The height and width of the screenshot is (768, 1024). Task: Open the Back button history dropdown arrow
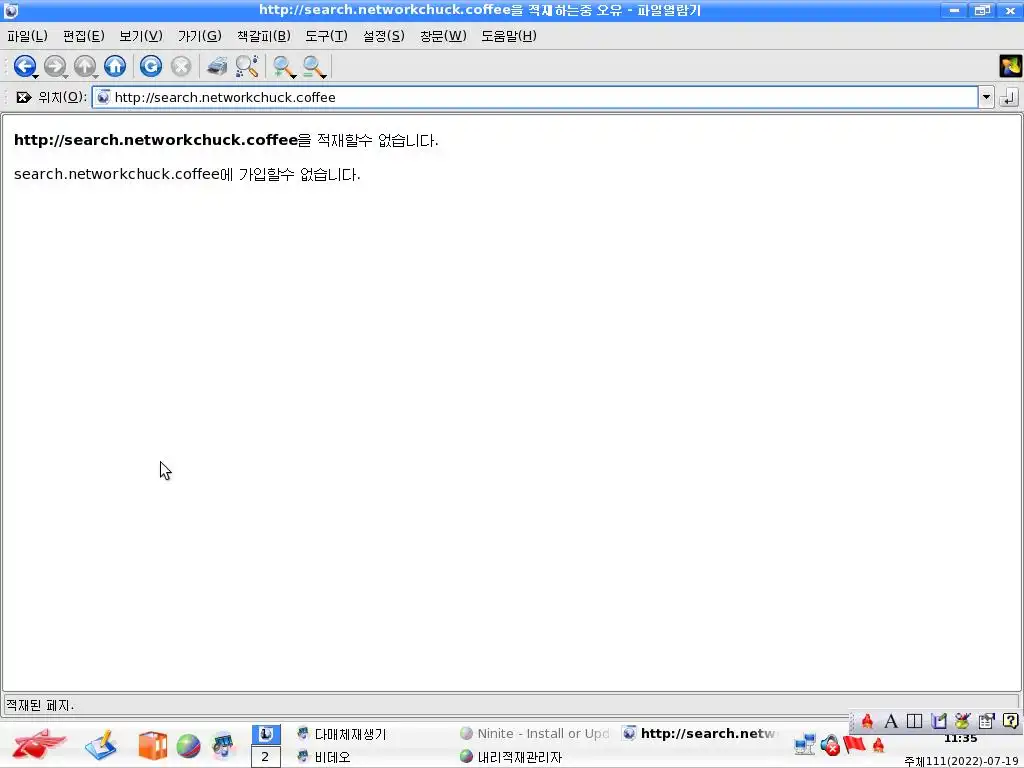(35, 76)
